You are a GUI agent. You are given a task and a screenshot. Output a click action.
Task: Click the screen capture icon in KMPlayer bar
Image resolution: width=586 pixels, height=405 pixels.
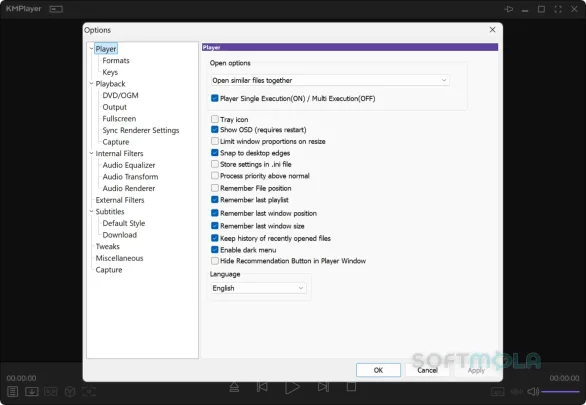89,391
